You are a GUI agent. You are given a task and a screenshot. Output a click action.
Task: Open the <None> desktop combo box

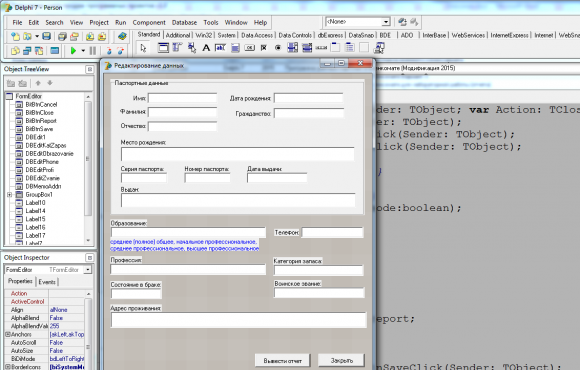click(386, 22)
